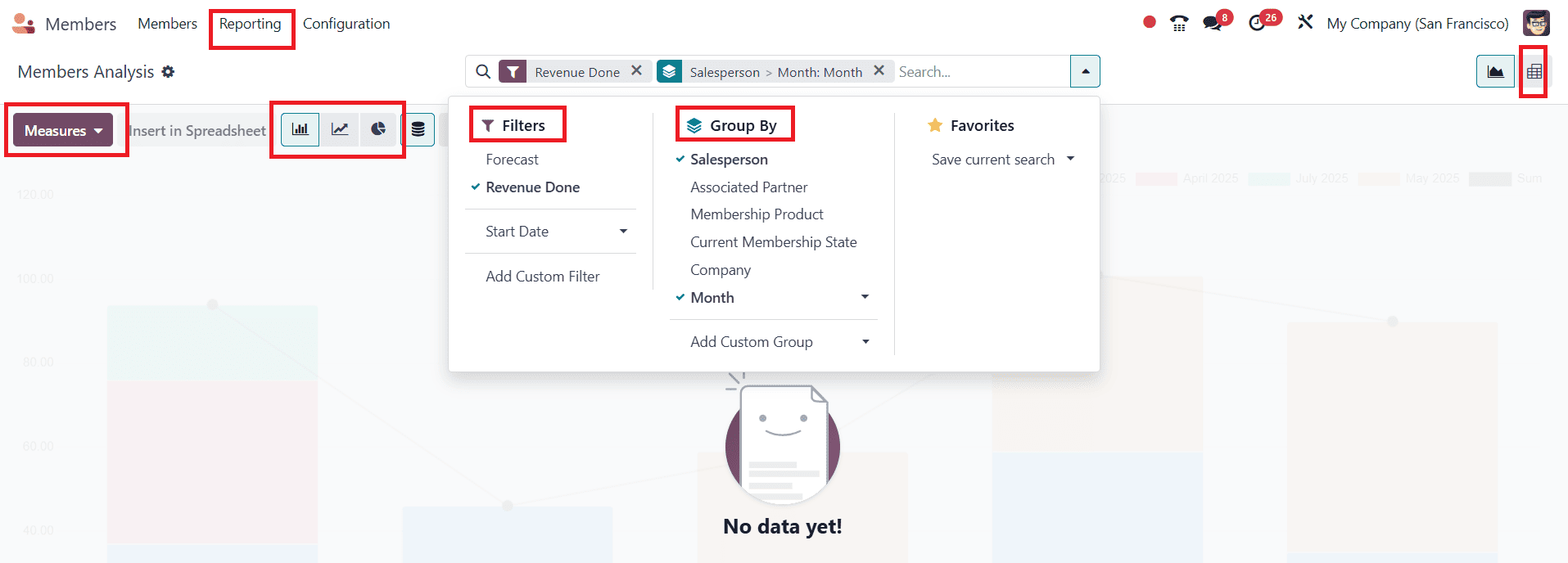Open the Members app home icon
Viewport: 1568px width, 563px height.
[24, 24]
